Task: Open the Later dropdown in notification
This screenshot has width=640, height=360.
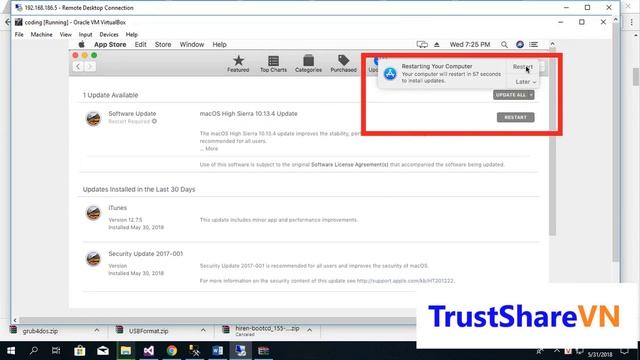Action: coord(525,82)
